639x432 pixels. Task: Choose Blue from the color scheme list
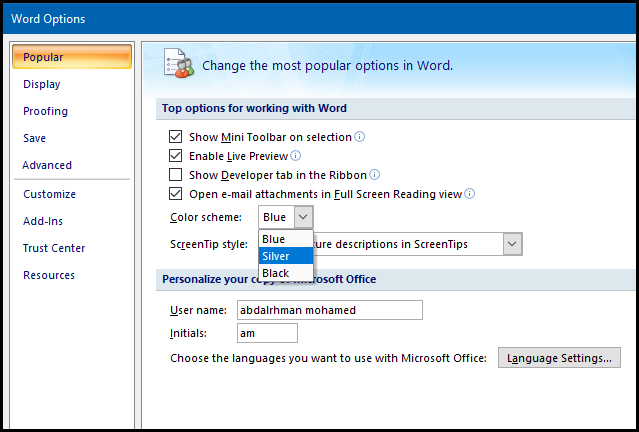[286, 239]
